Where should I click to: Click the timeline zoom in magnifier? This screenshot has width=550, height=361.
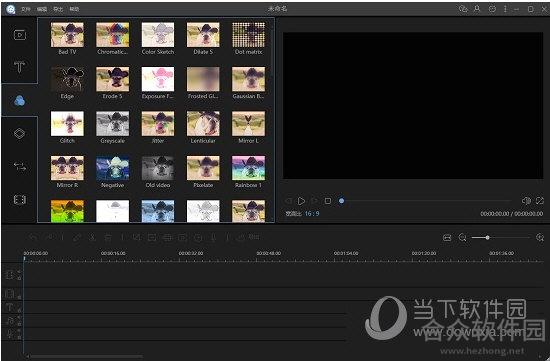pyautogui.click(x=540, y=238)
